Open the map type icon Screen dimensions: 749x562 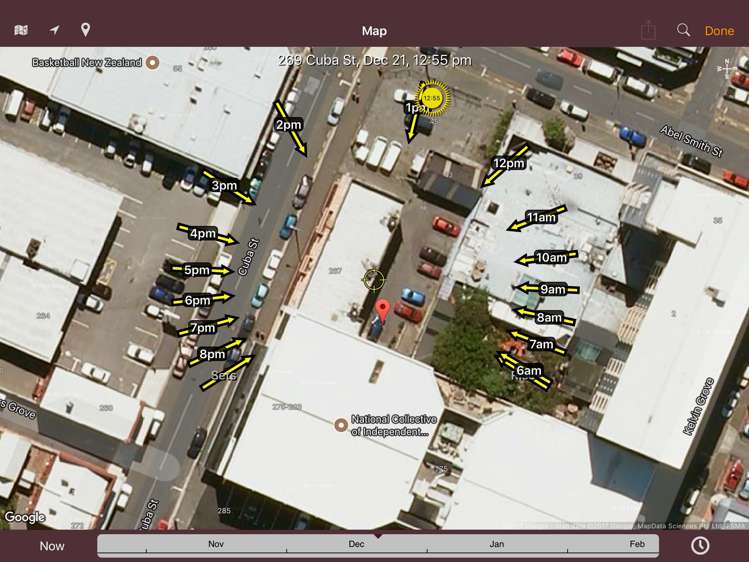[x=21, y=31]
